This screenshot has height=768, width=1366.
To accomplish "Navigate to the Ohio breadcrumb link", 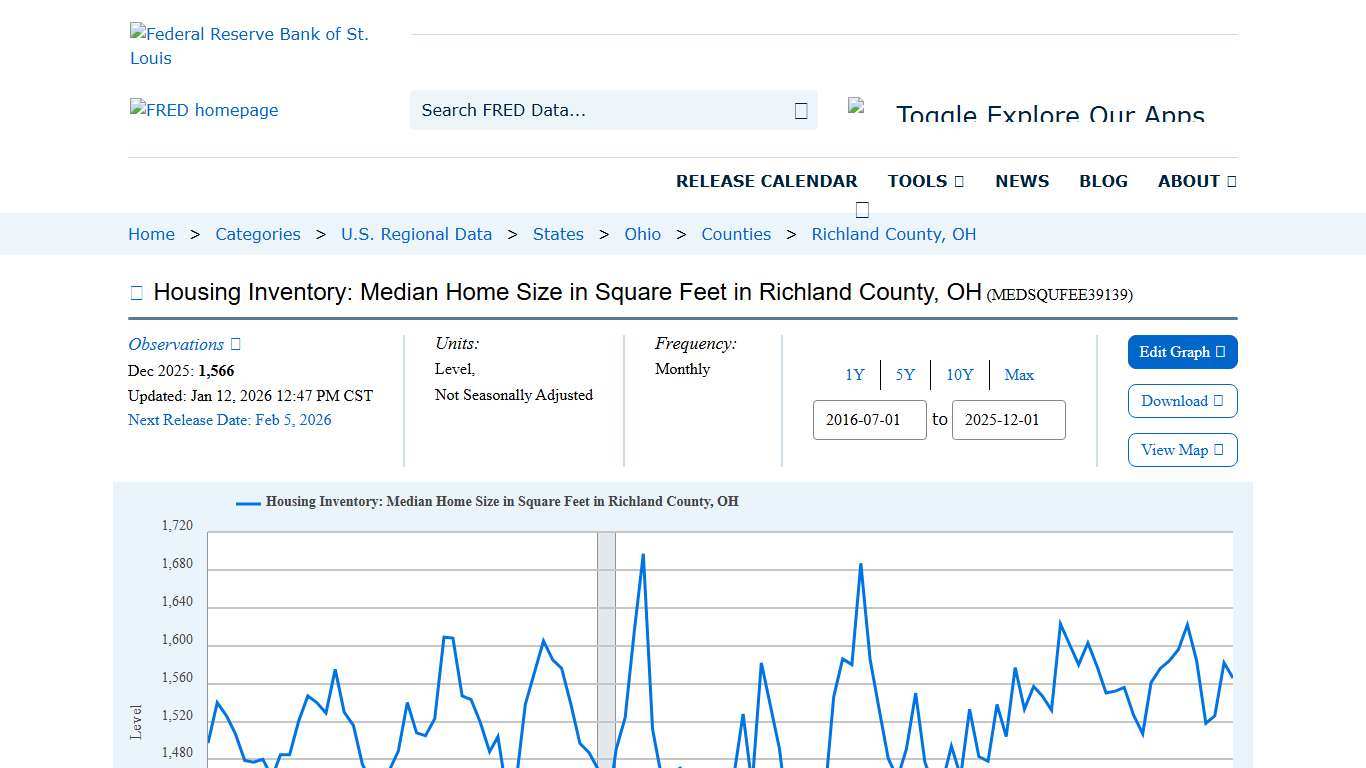I will [642, 234].
